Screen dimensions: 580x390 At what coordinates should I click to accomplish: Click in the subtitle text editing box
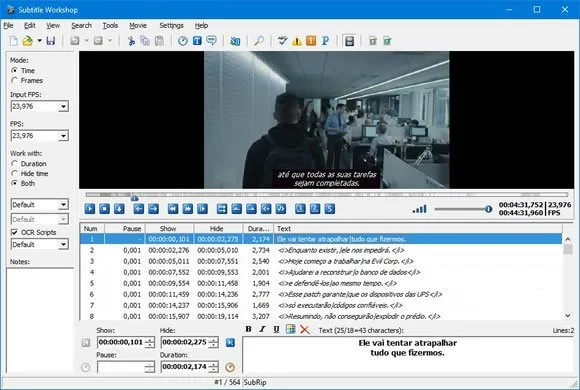point(408,354)
